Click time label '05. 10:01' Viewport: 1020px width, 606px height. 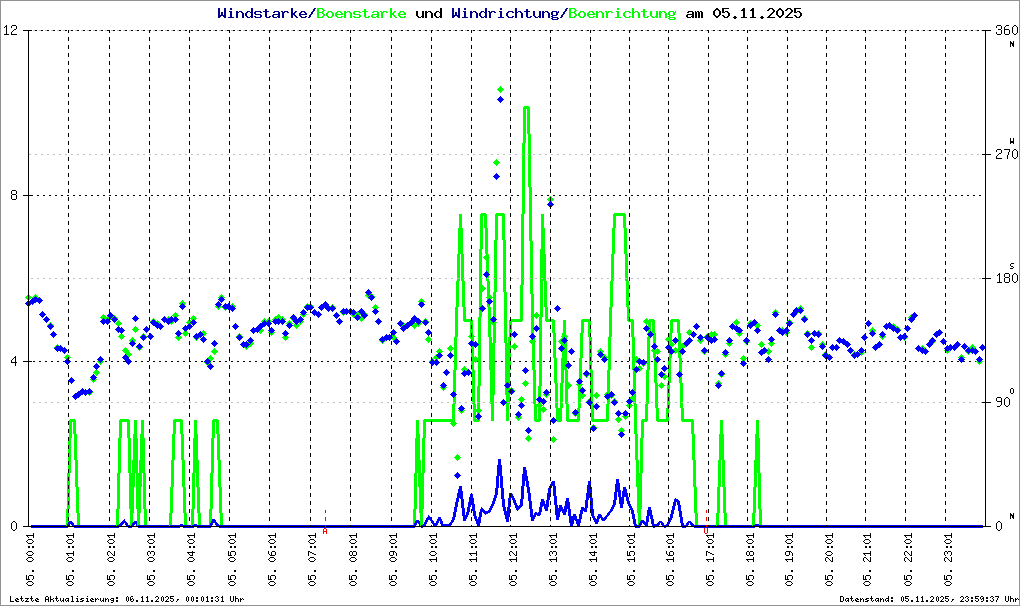coord(433,560)
